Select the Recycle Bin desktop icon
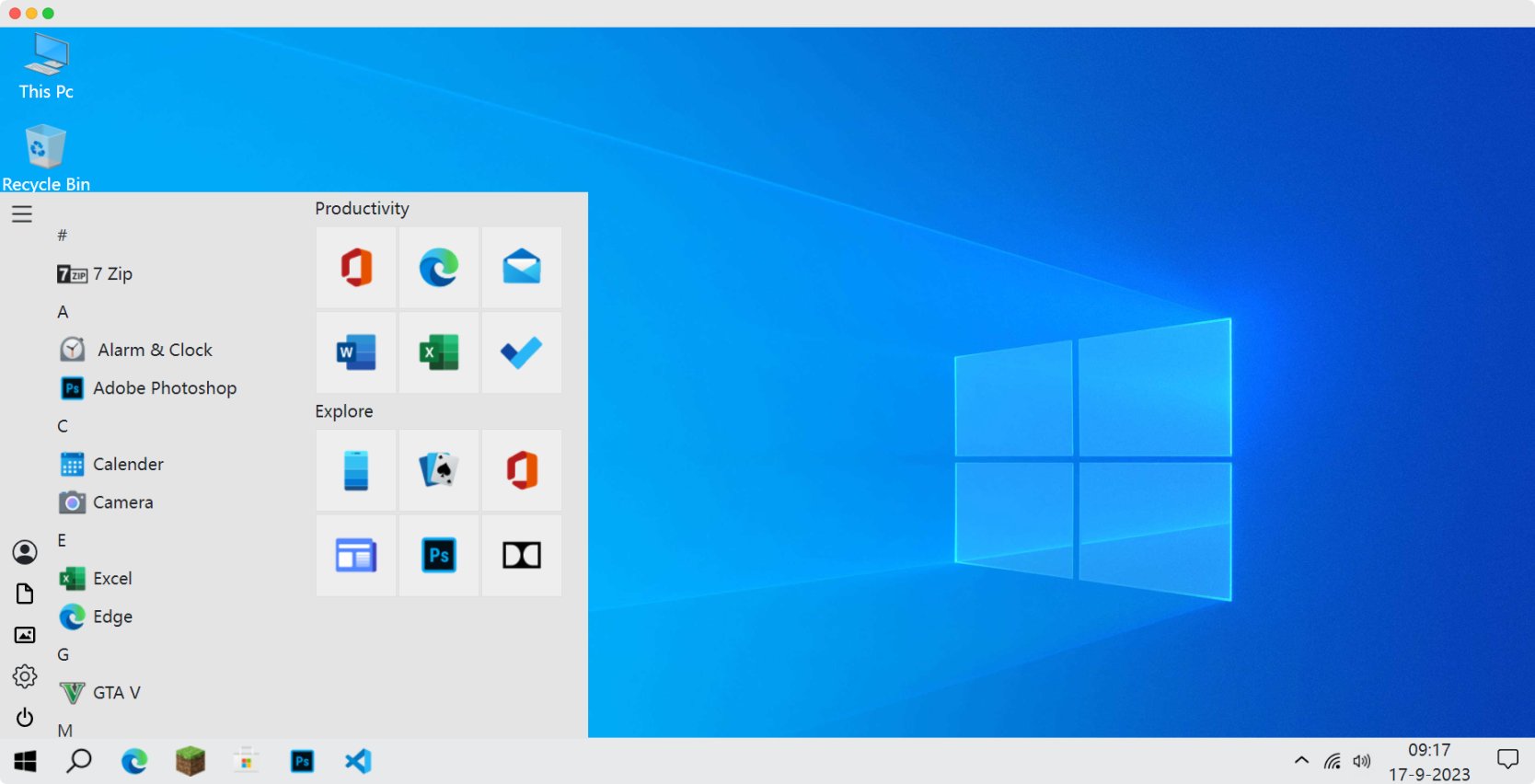This screenshot has height=784, width=1535. tap(46, 158)
